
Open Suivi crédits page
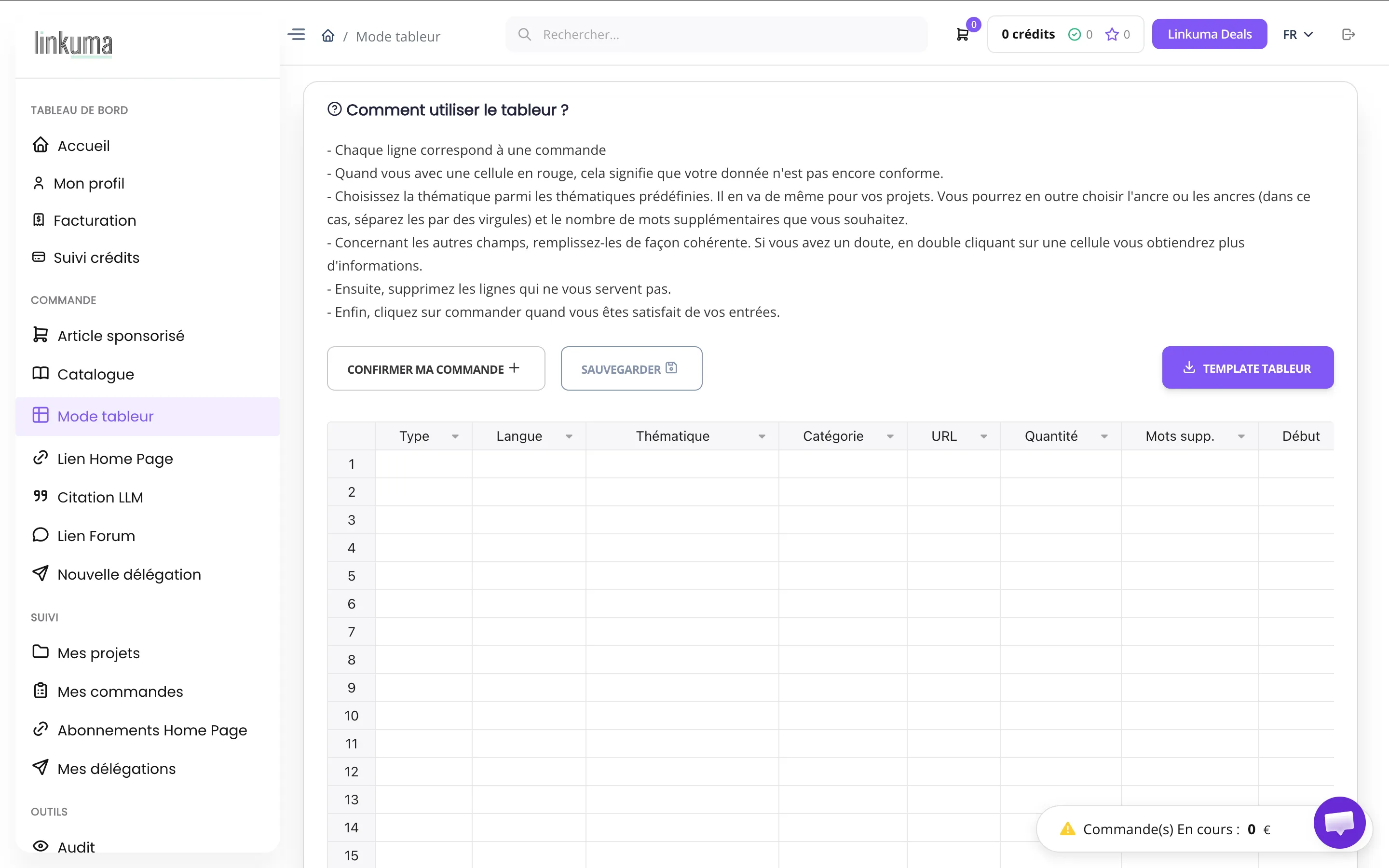148,257
